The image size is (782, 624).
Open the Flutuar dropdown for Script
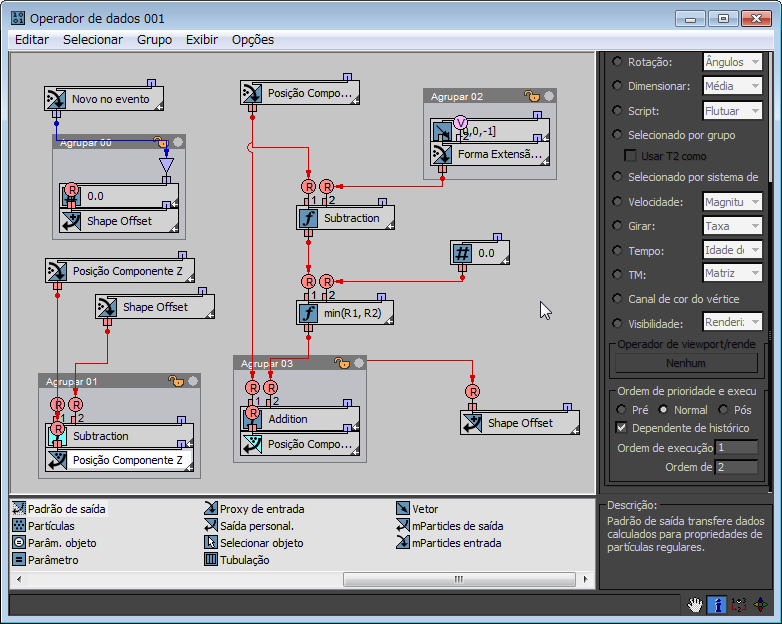click(732, 111)
